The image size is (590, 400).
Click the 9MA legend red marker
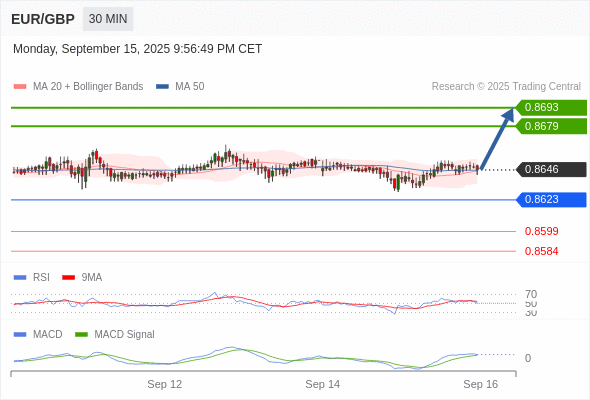coord(68,278)
